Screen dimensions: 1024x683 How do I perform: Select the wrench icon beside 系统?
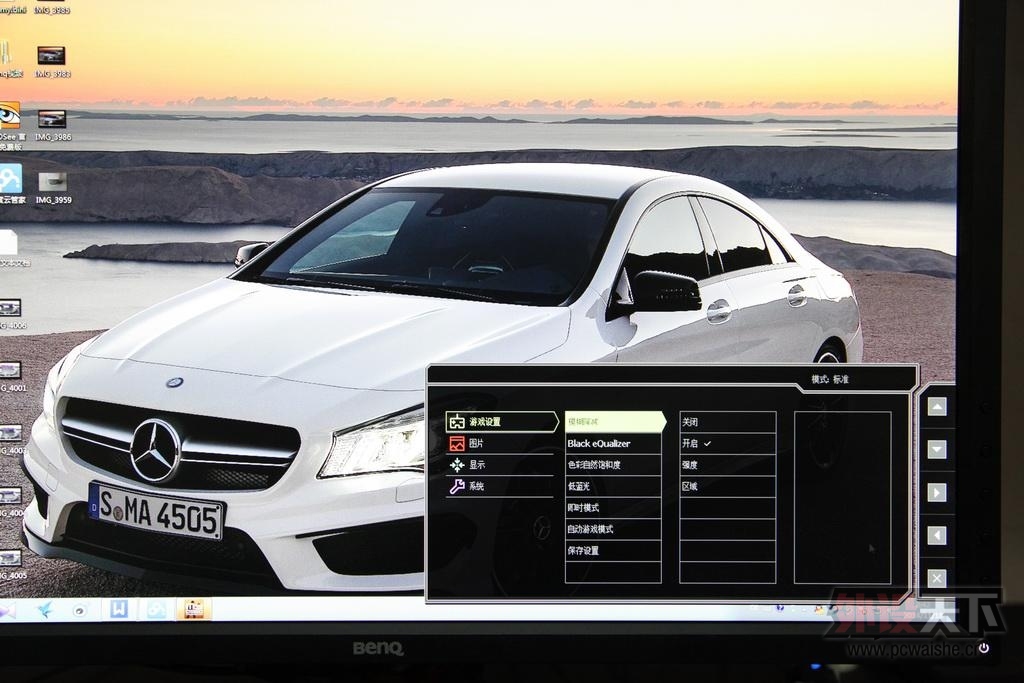tap(456, 486)
